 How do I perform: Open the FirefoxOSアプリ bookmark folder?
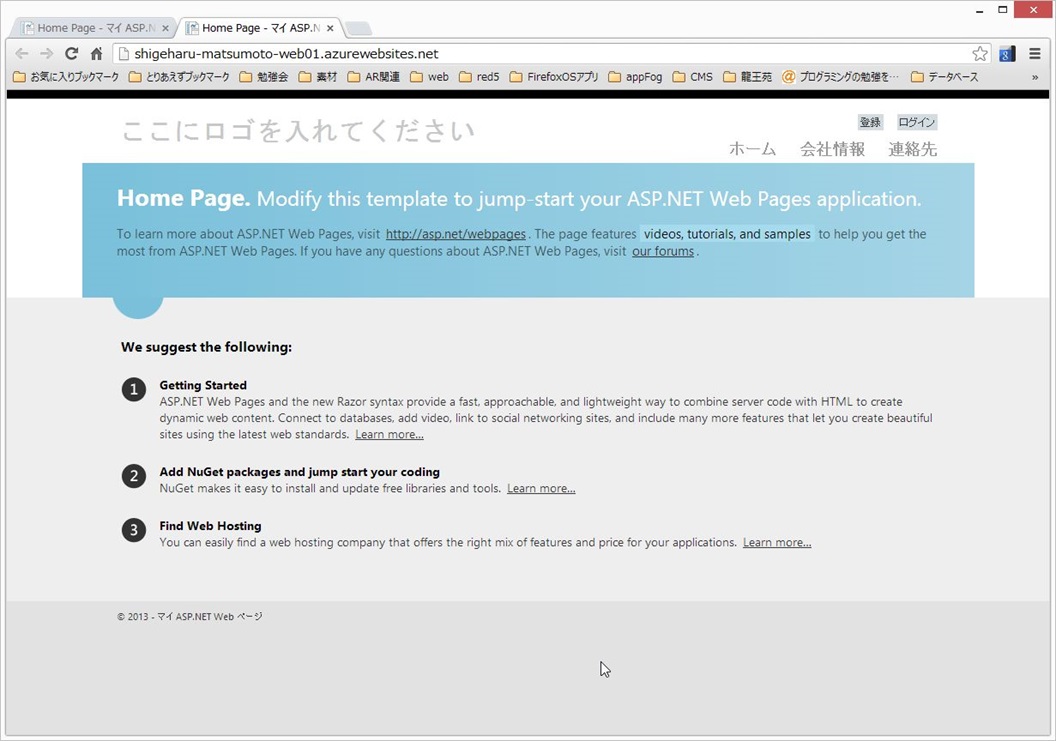point(554,77)
